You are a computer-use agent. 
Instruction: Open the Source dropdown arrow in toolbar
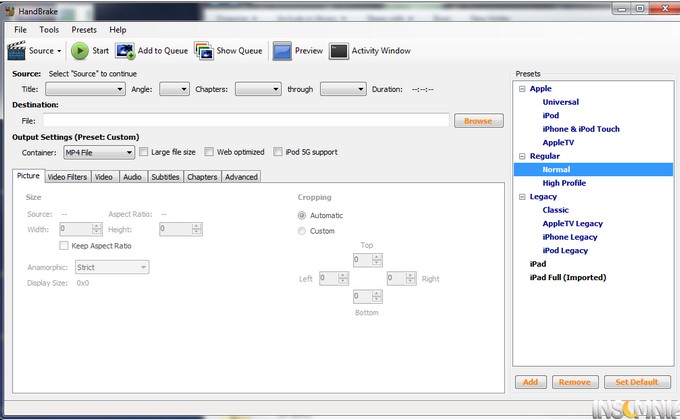coord(59,51)
